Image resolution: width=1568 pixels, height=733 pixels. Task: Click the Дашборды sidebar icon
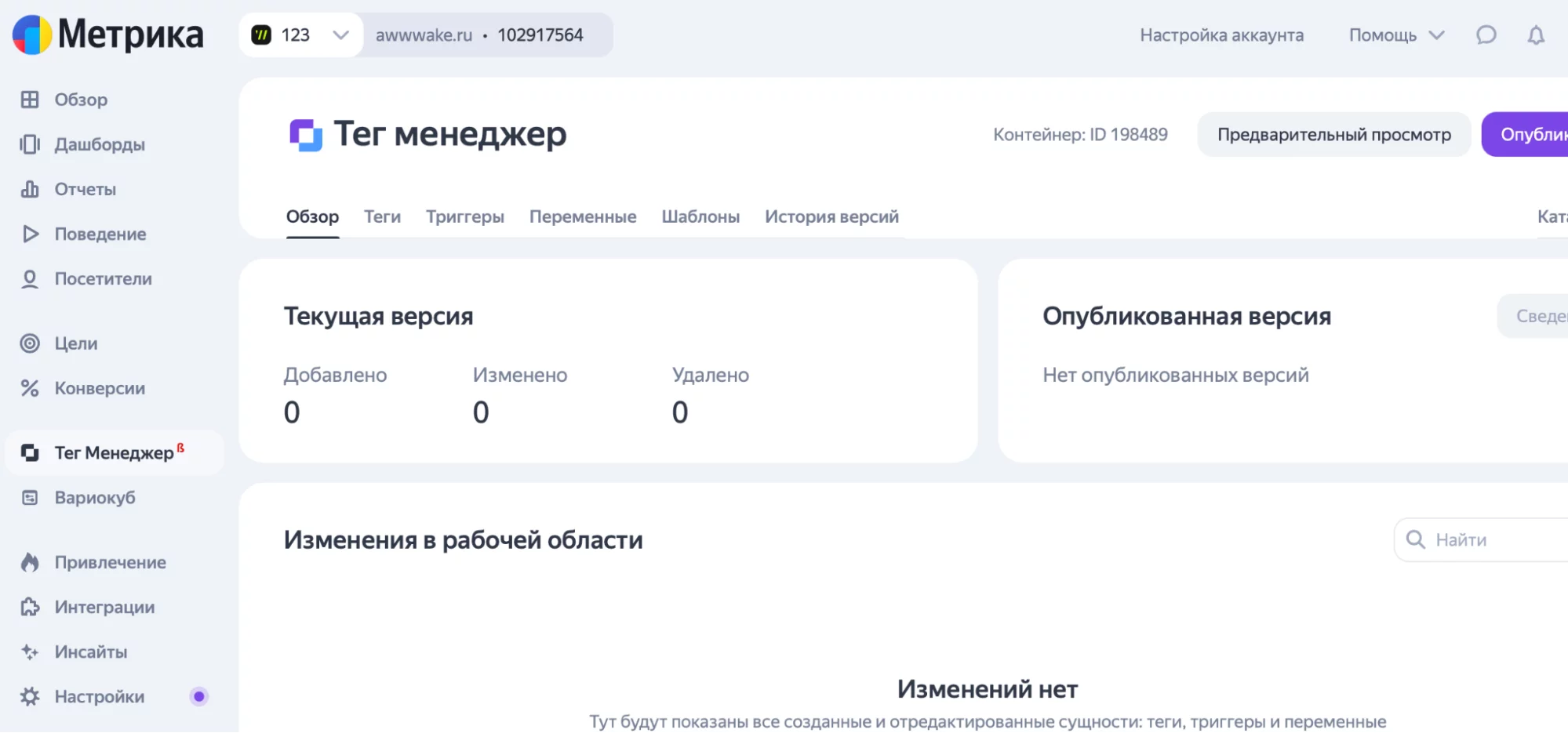(30, 144)
